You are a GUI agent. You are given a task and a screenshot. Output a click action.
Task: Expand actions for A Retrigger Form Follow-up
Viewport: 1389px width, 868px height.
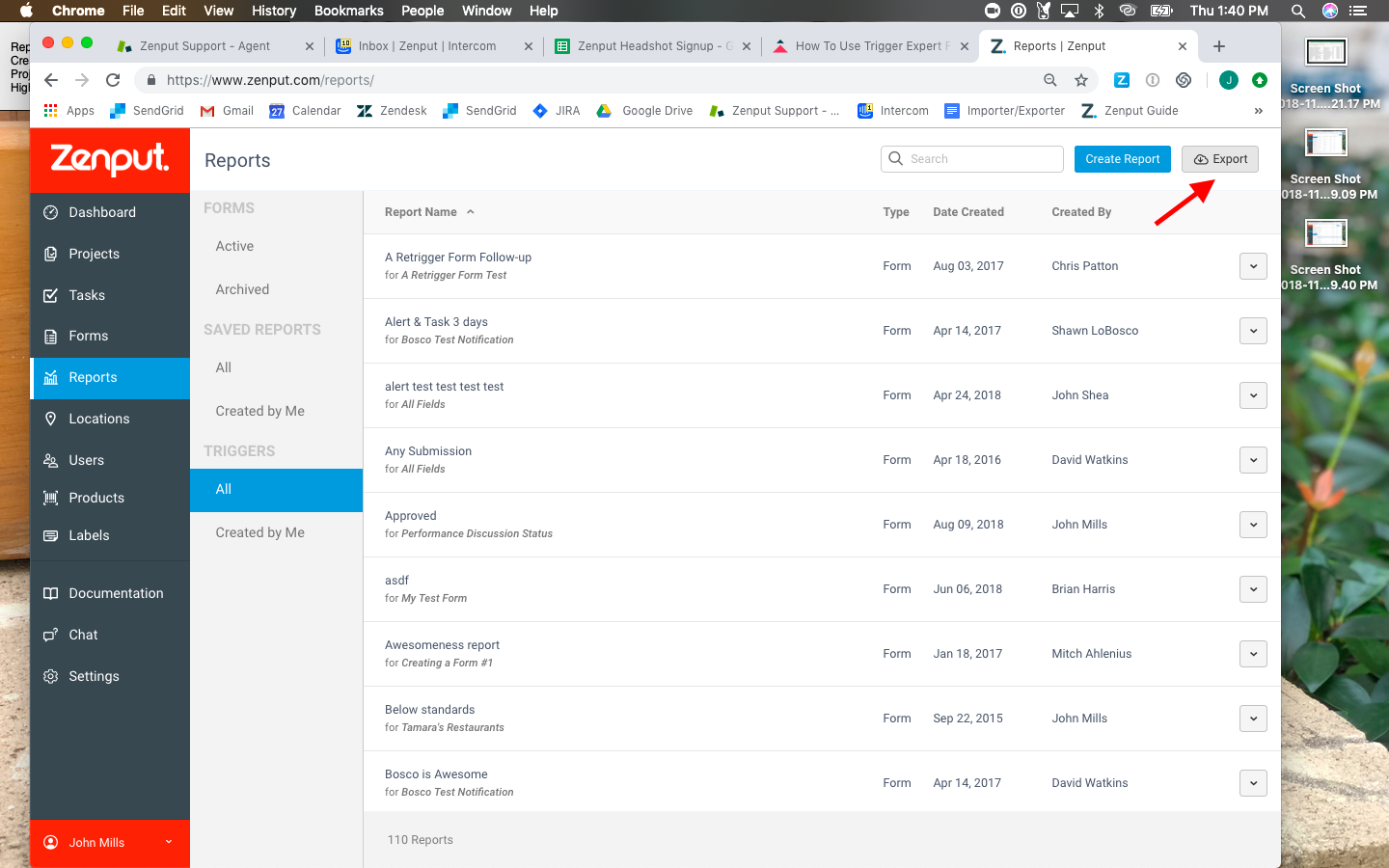coord(1253,266)
